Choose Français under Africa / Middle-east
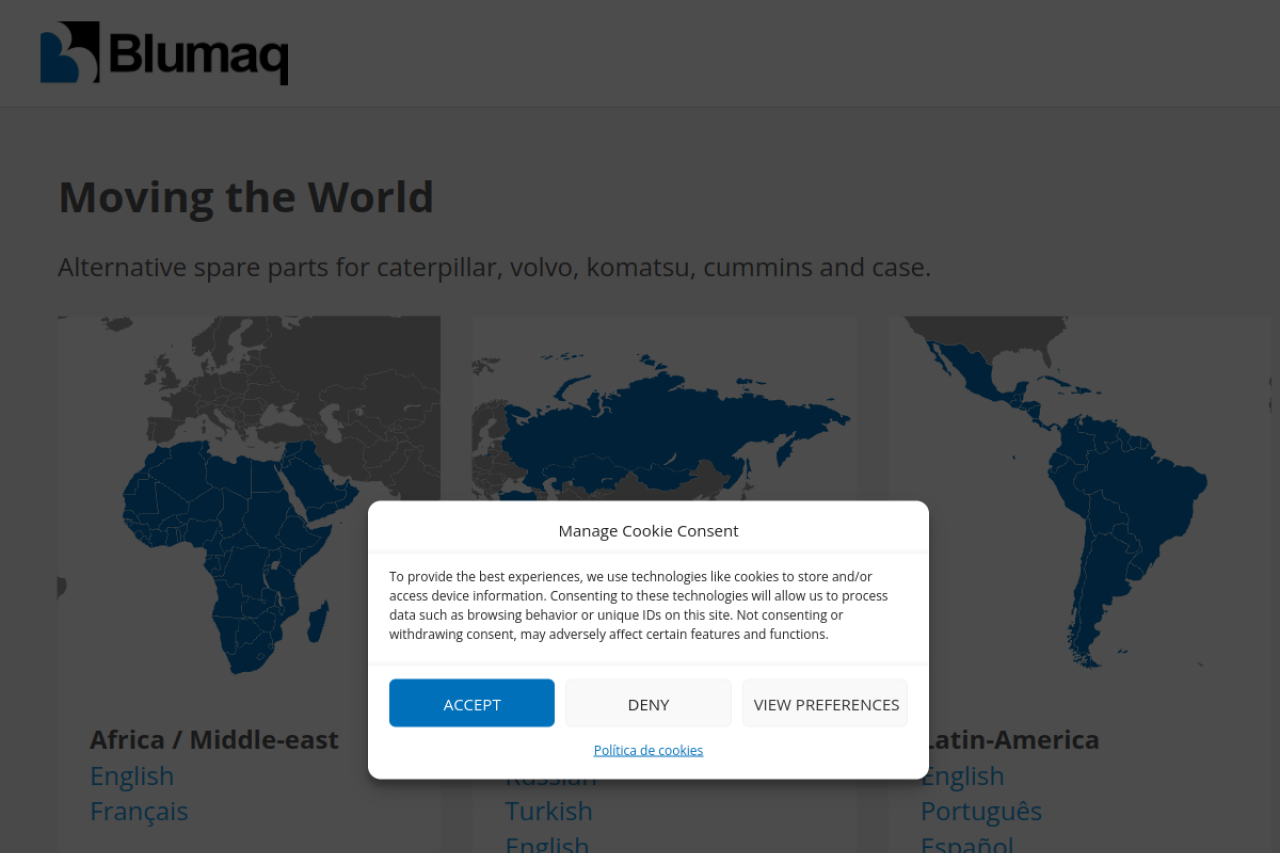 [139, 811]
